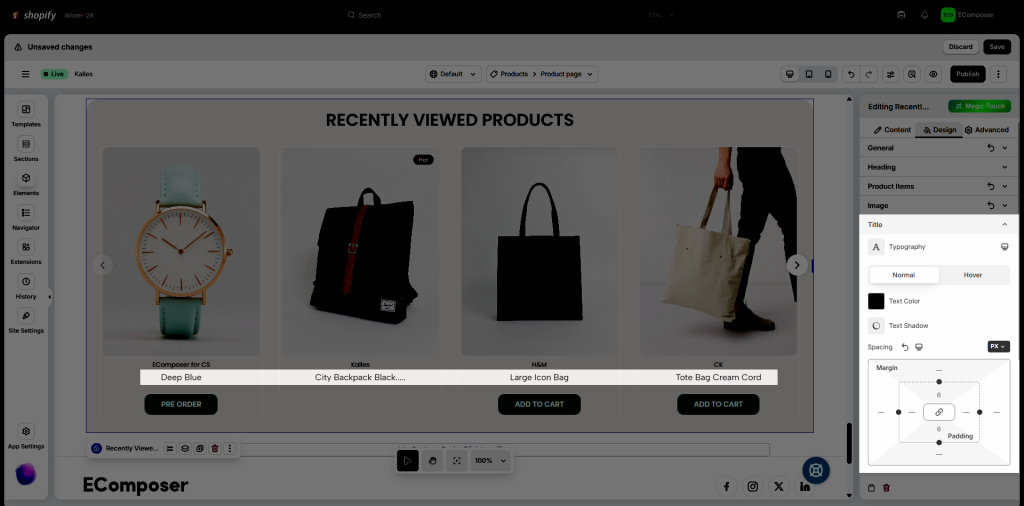Open the Navigator panel

click(26, 217)
